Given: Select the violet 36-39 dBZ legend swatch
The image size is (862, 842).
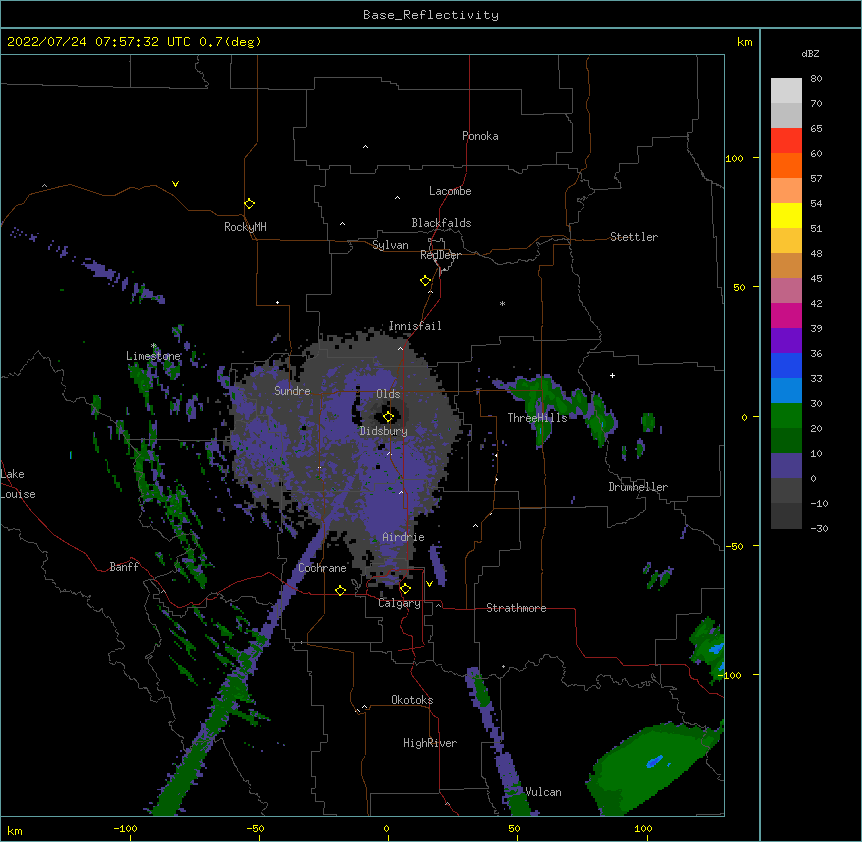Looking at the screenshot, I should [786, 341].
